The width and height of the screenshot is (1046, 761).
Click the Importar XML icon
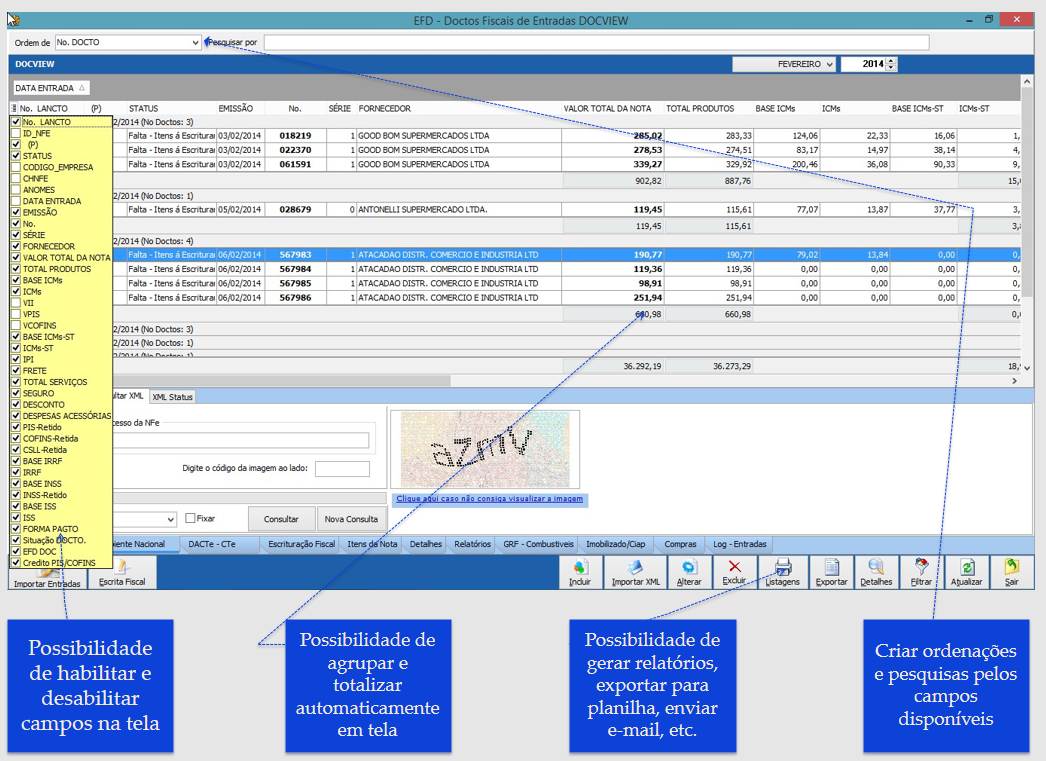635,567
